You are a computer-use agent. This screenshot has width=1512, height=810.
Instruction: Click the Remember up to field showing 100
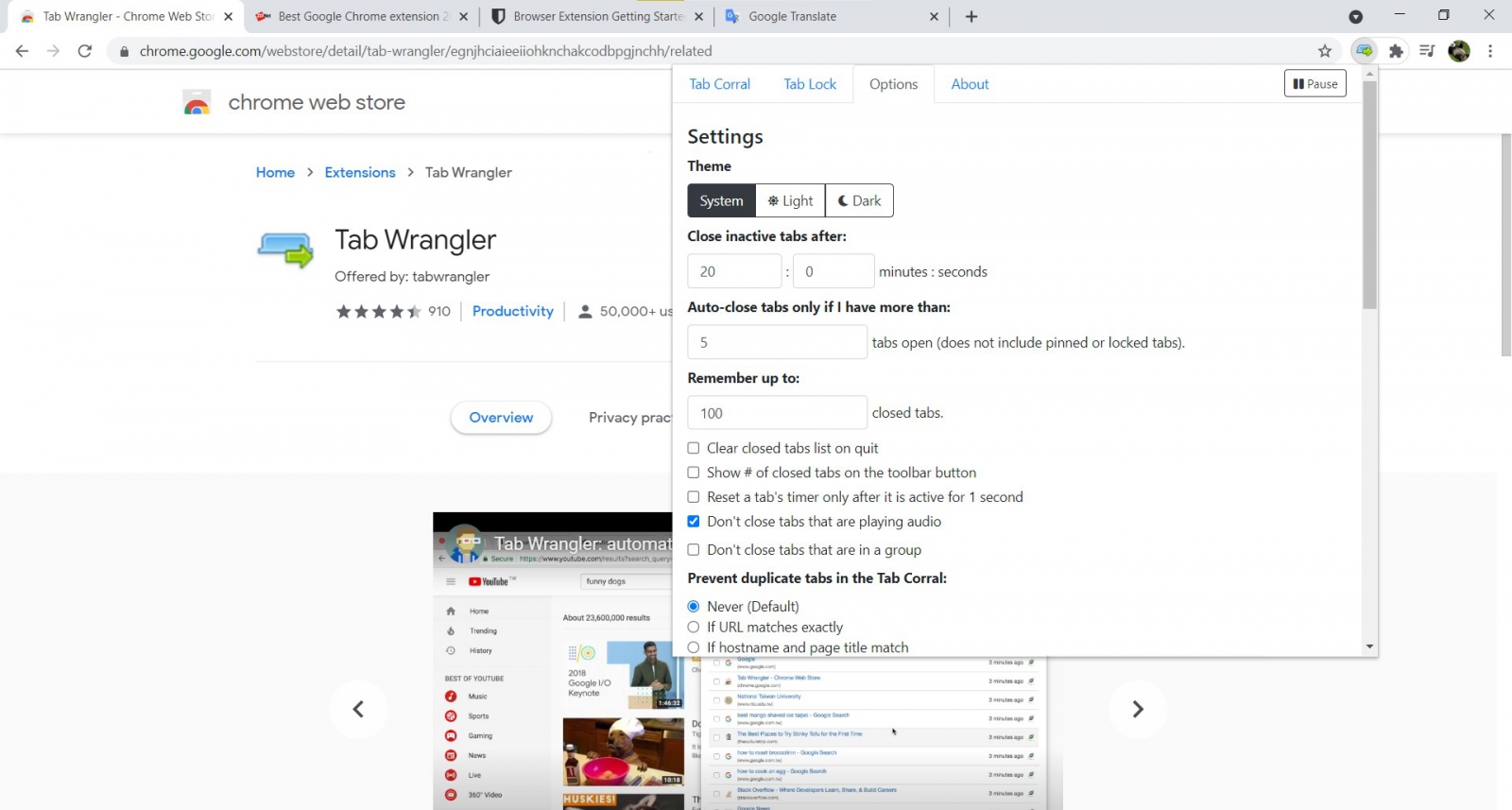[777, 413]
